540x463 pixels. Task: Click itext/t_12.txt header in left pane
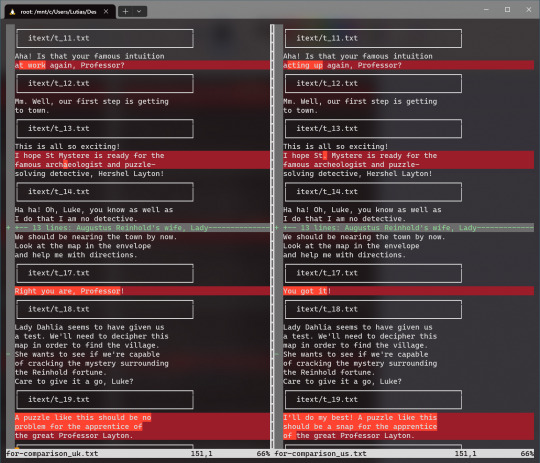click(105, 83)
